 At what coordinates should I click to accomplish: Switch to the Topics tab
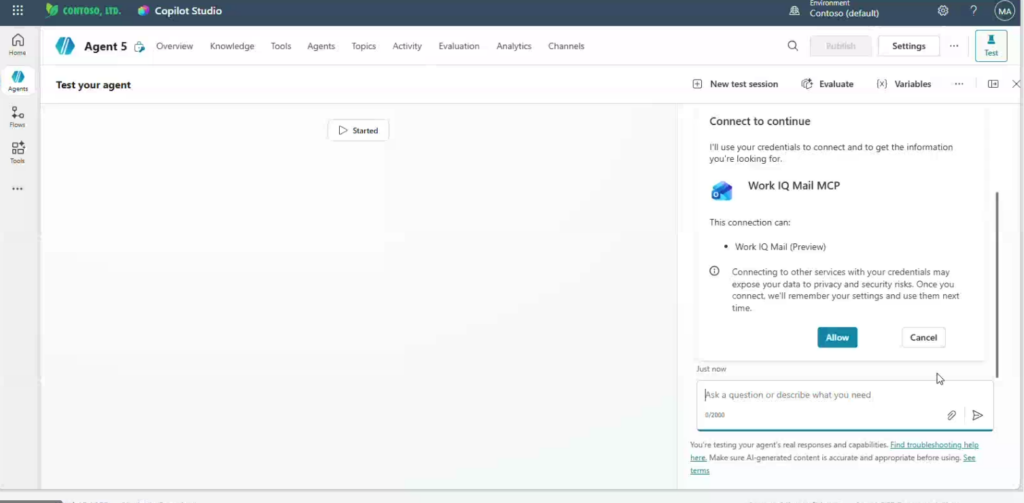click(364, 46)
